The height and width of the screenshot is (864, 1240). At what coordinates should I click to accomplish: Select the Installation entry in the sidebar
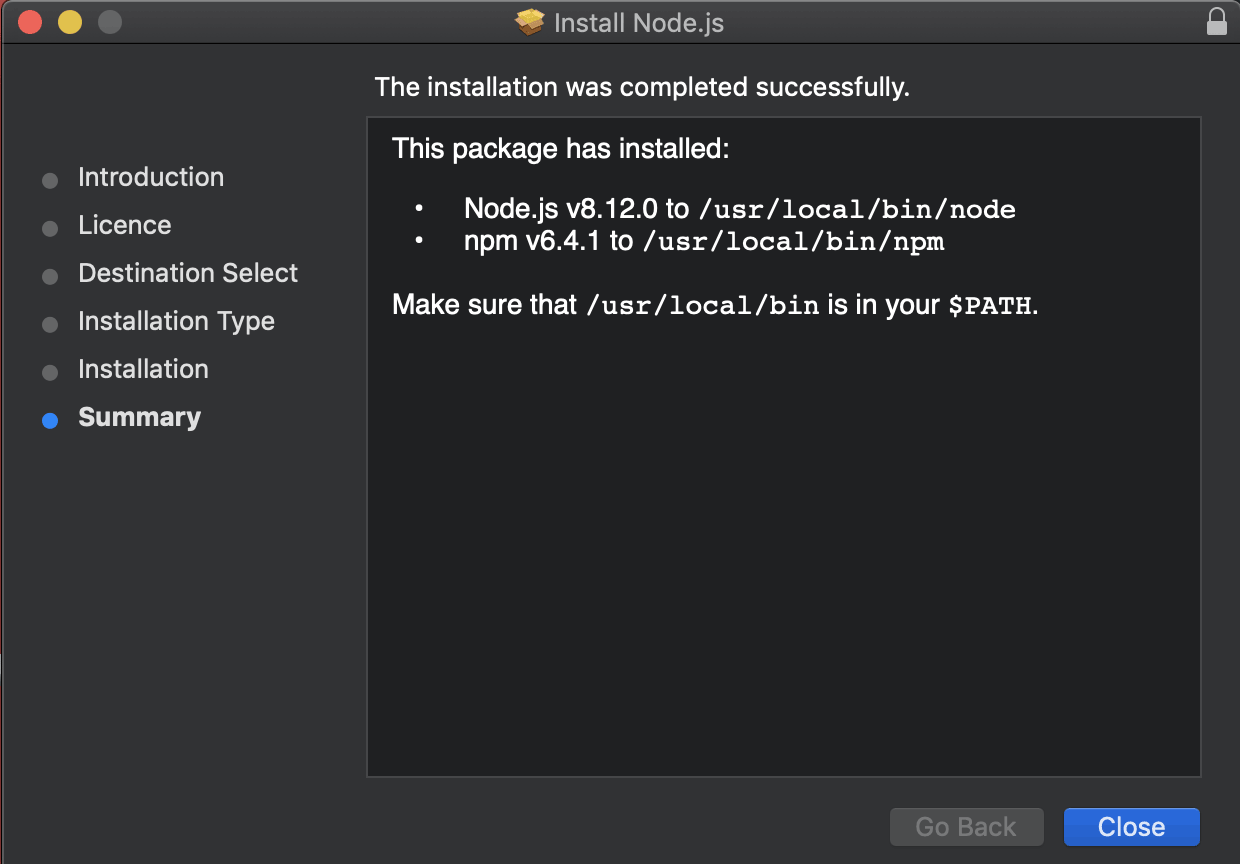point(143,369)
